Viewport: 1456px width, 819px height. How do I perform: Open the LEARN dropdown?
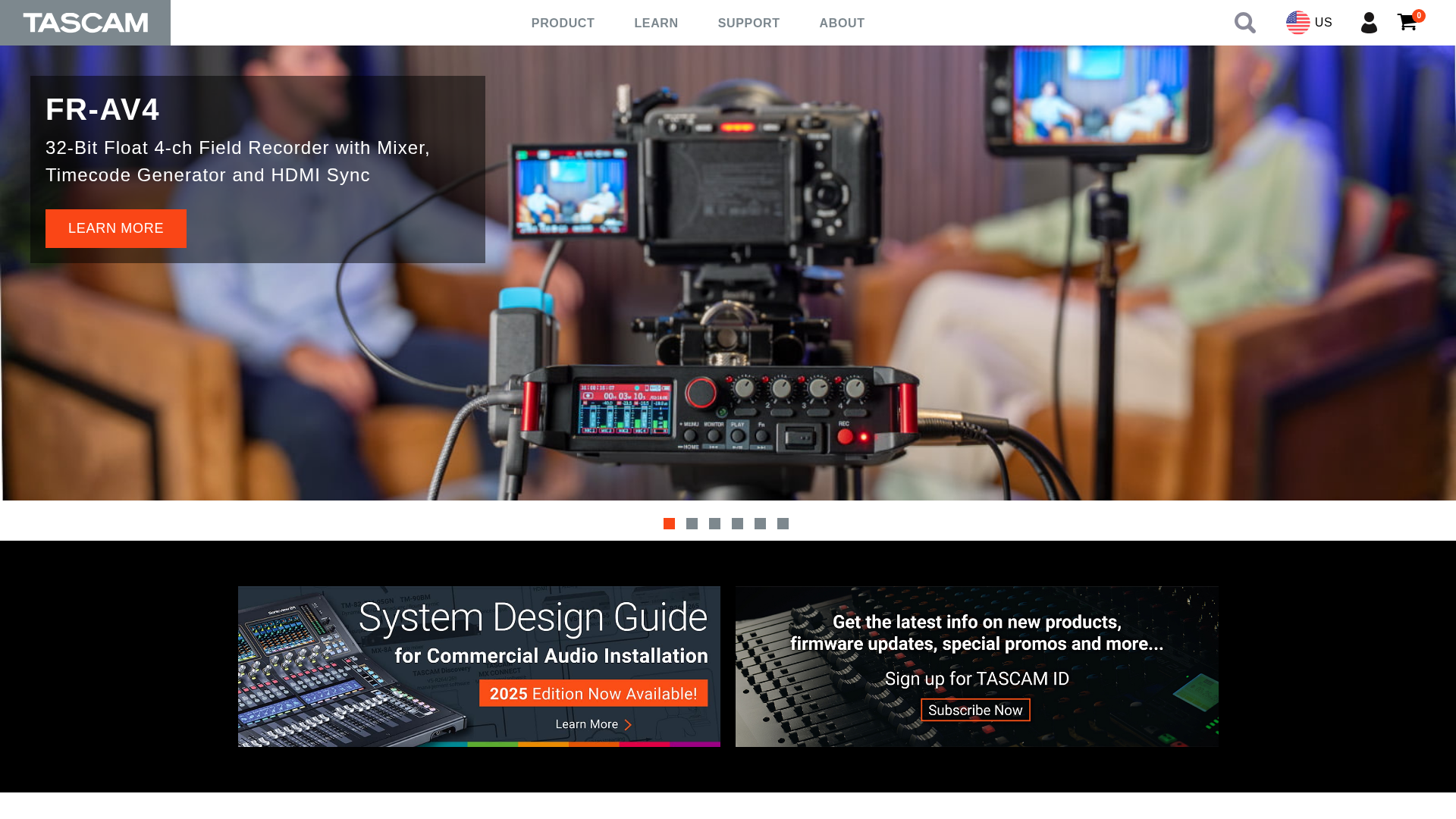pyautogui.click(x=656, y=23)
